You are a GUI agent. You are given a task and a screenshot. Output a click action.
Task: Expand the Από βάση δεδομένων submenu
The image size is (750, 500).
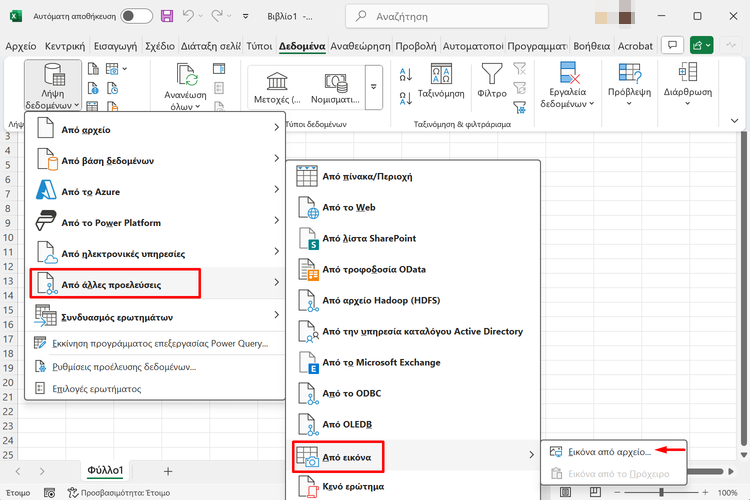click(x=155, y=161)
